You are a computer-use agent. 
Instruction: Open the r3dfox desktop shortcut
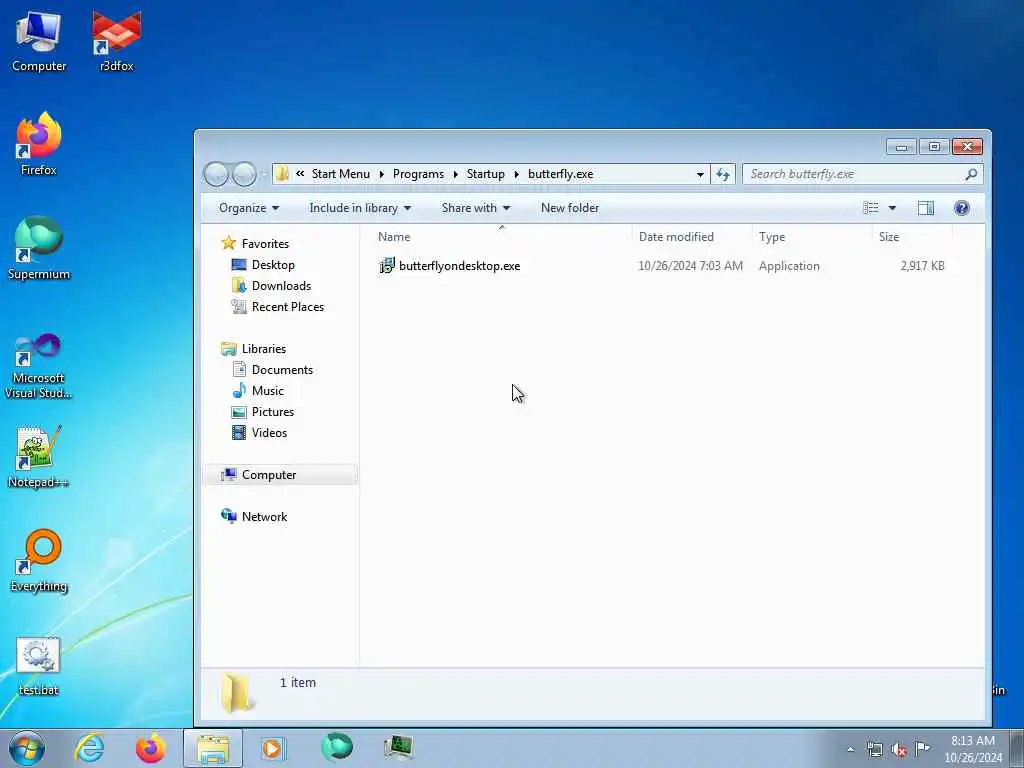coord(116,41)
